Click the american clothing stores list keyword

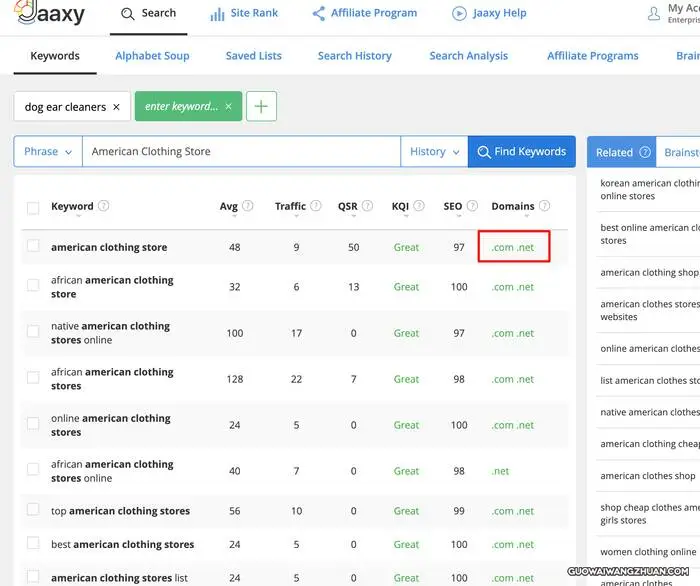click(x=119, y=578)
